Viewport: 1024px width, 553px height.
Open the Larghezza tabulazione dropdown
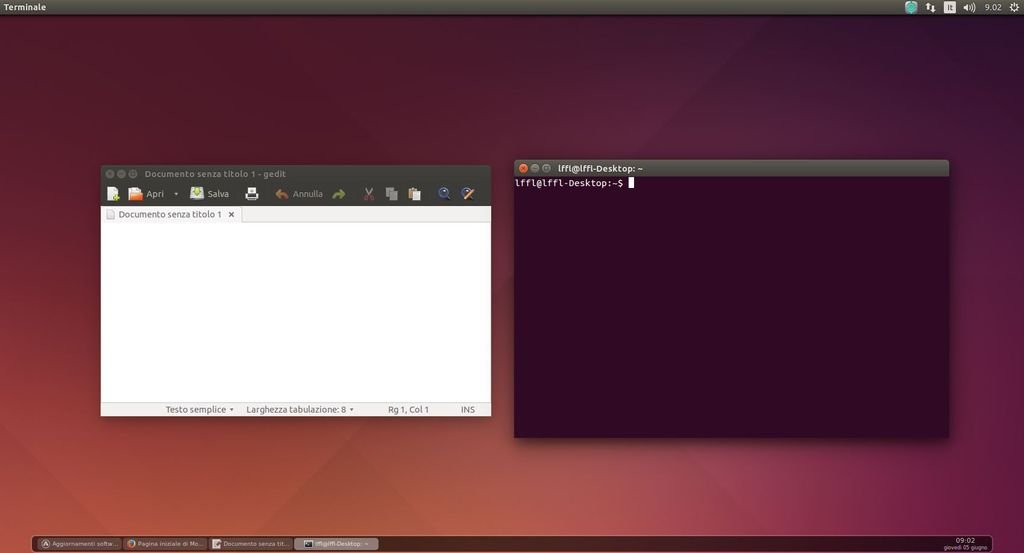pyautogui.click(x=300, y=410)
